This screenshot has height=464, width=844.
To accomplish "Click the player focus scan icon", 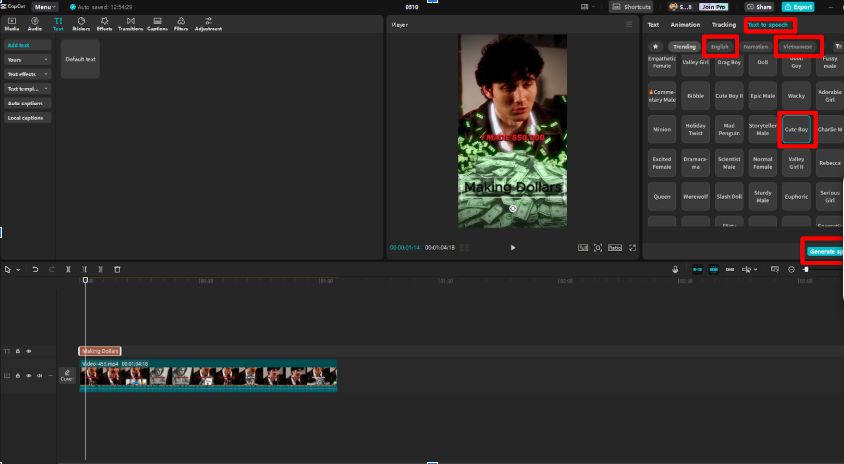I will tap(598, 248).
